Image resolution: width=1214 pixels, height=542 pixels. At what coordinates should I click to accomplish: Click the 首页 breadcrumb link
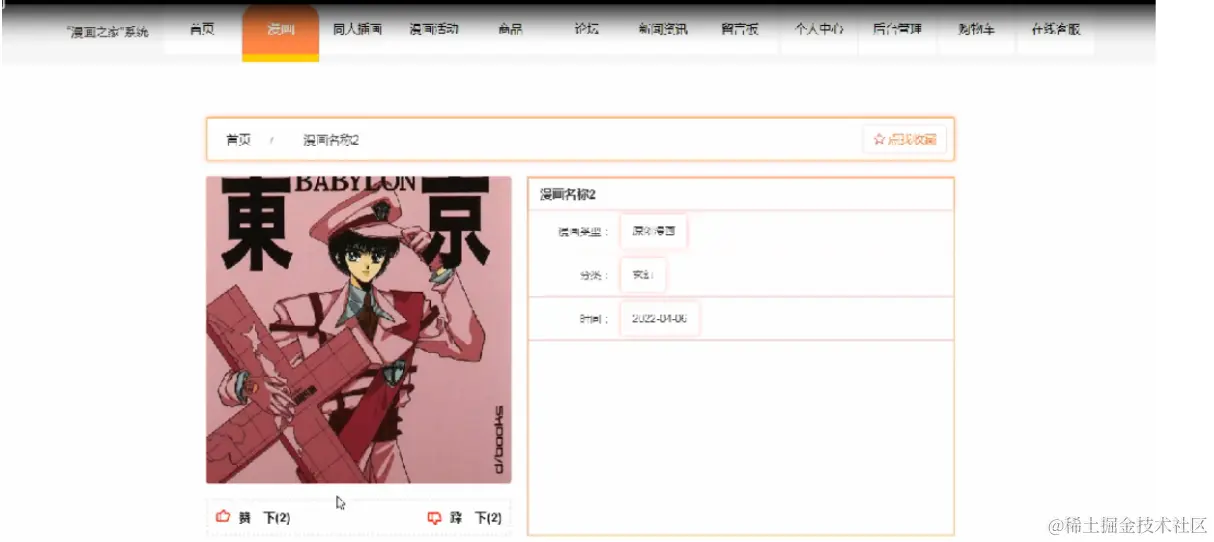point(238,140)
